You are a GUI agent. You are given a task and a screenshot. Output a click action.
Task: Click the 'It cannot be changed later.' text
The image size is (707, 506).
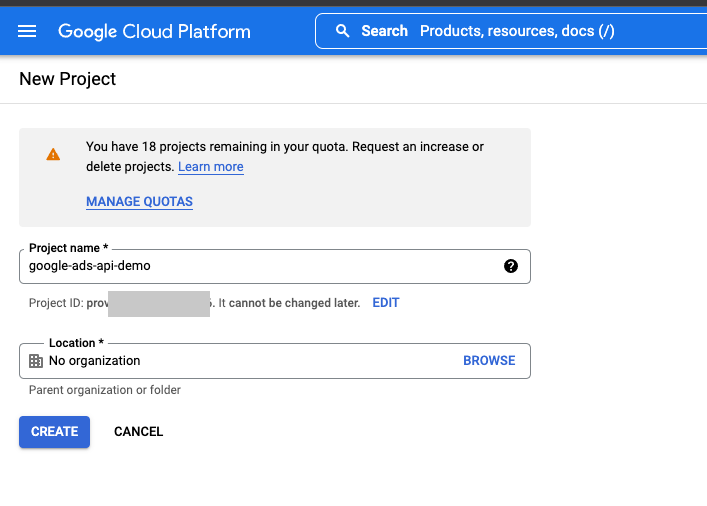coord(289,303)
